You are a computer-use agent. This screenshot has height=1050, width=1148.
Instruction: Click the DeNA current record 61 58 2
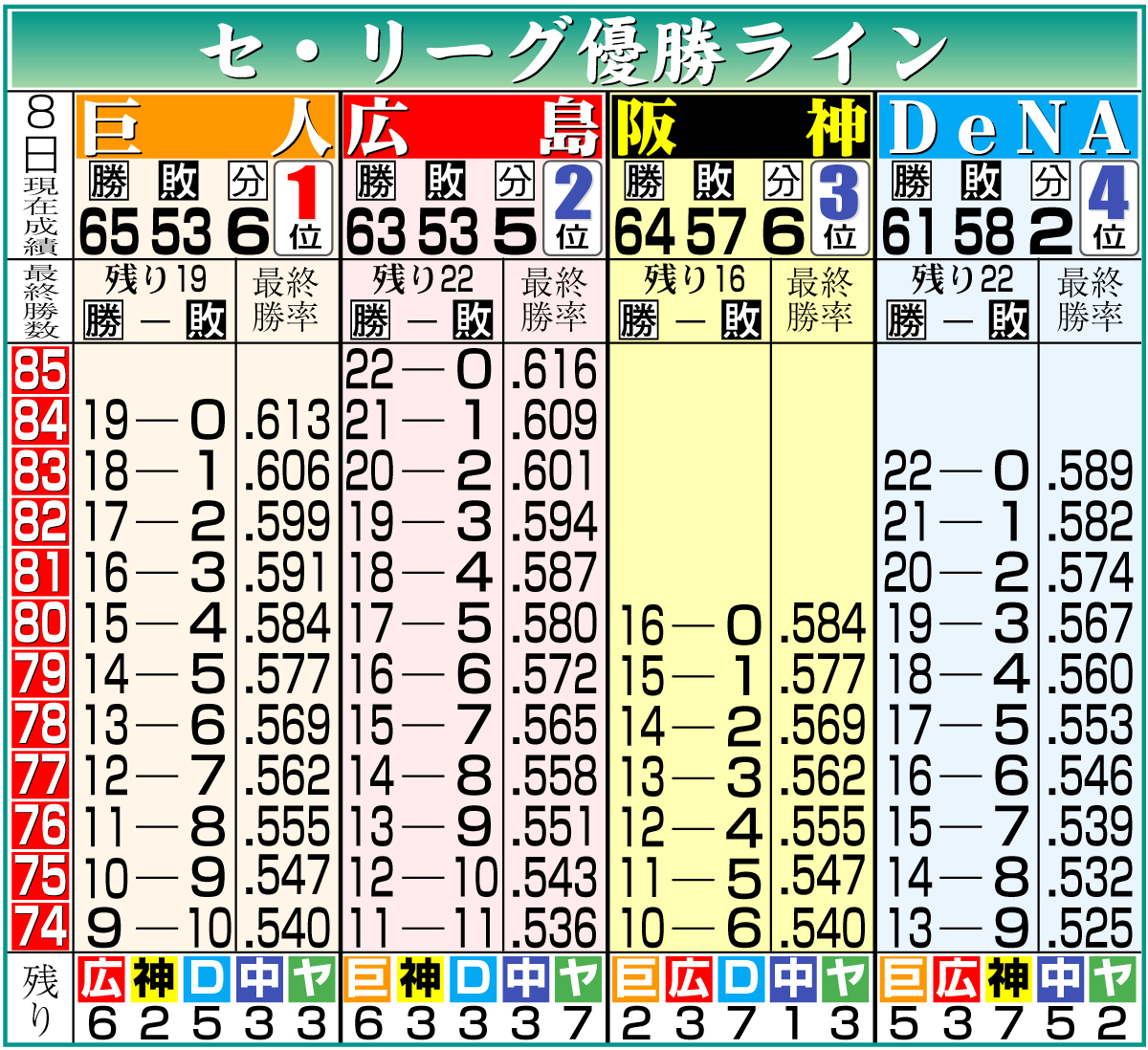pyautogui.click(x=978, y=231)
